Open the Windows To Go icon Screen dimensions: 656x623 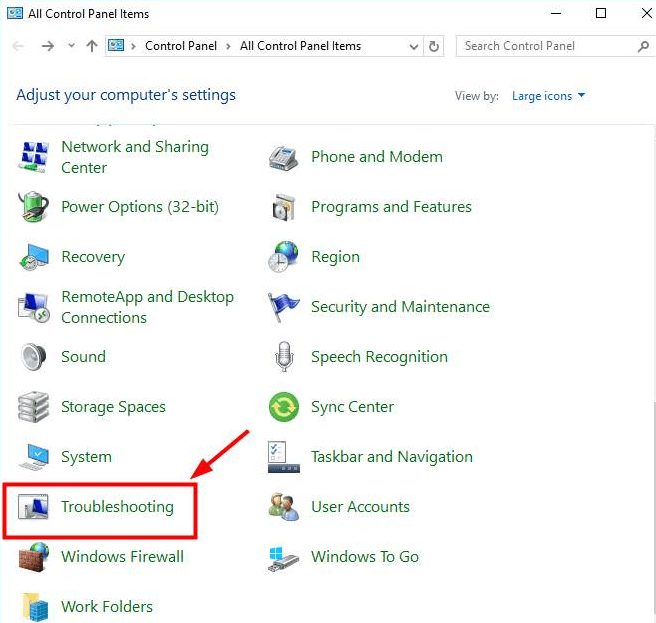tap(284, 557)
